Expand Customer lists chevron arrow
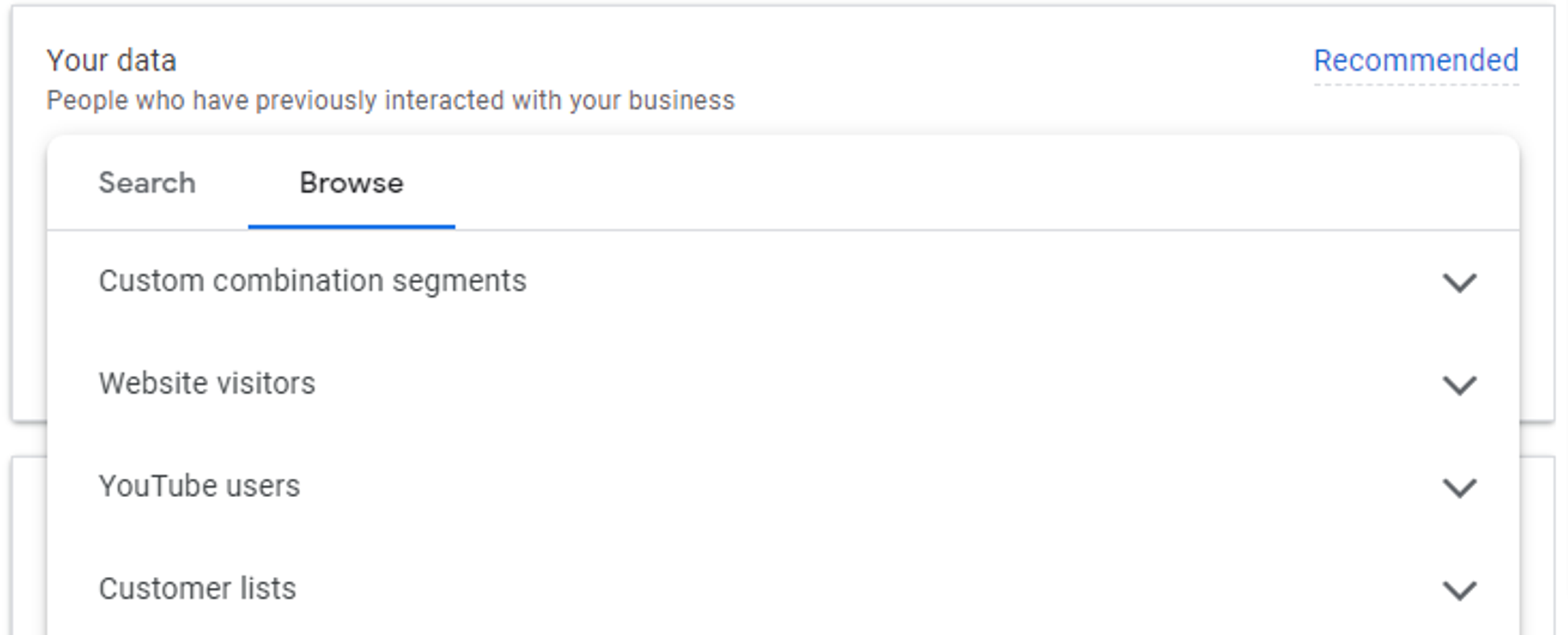1568x635 pixels. (1460, 590)
